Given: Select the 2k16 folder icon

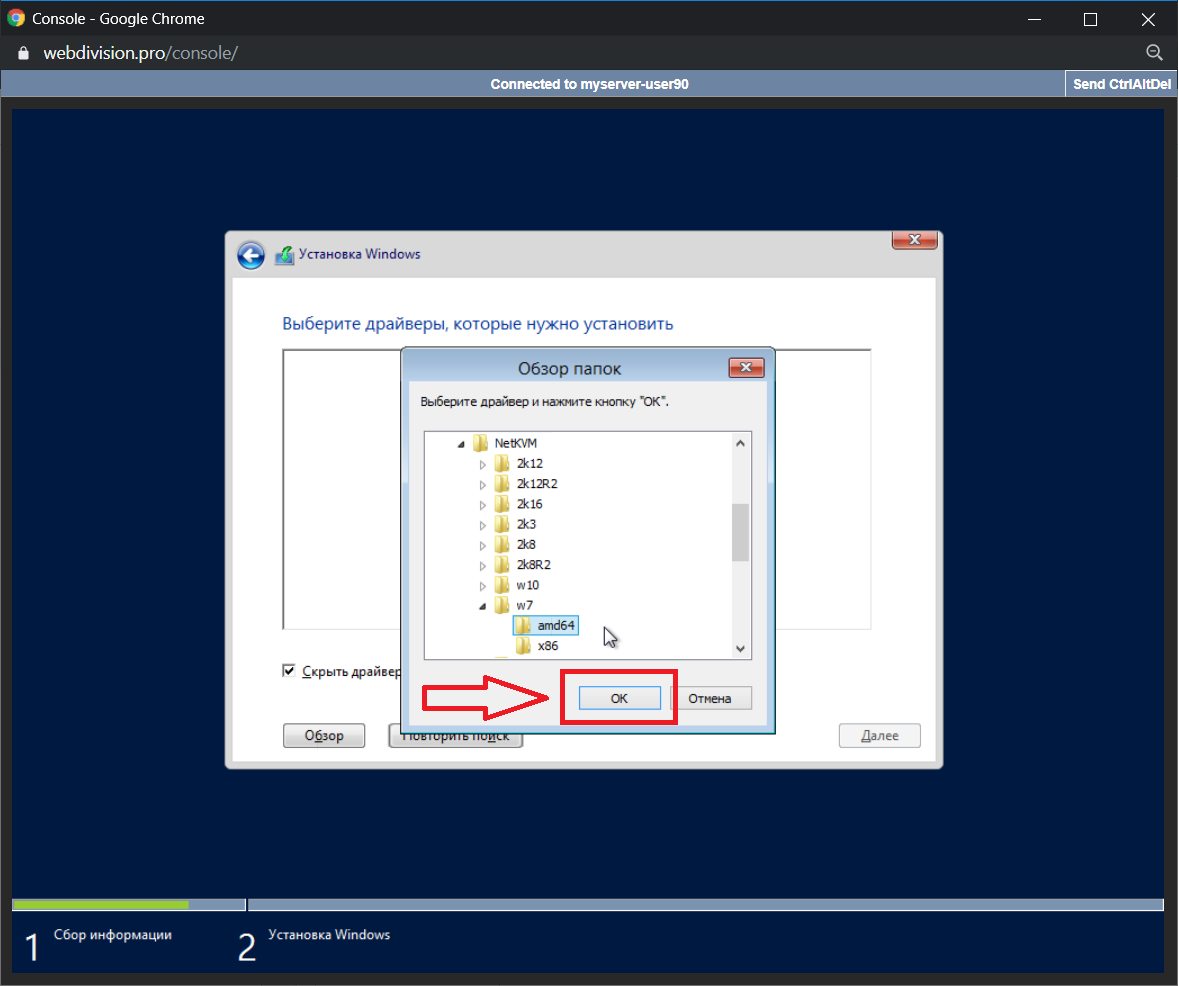Looking at the screenshot, I should (502, 504).
